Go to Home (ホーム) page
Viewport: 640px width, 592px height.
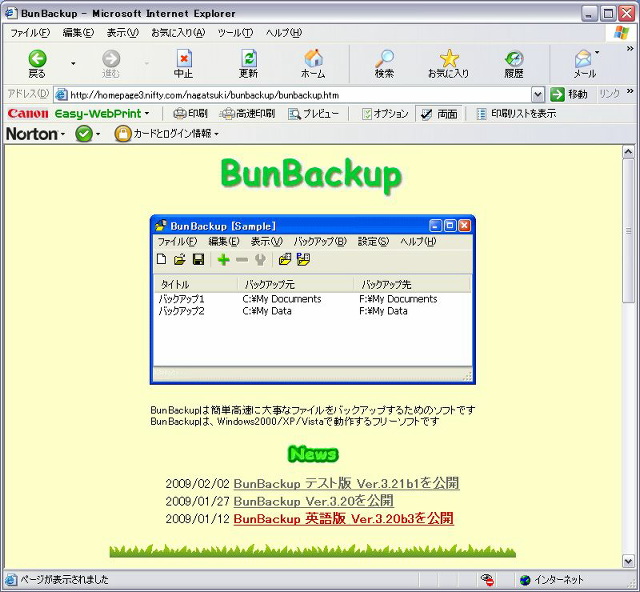[x=313, y=64]
